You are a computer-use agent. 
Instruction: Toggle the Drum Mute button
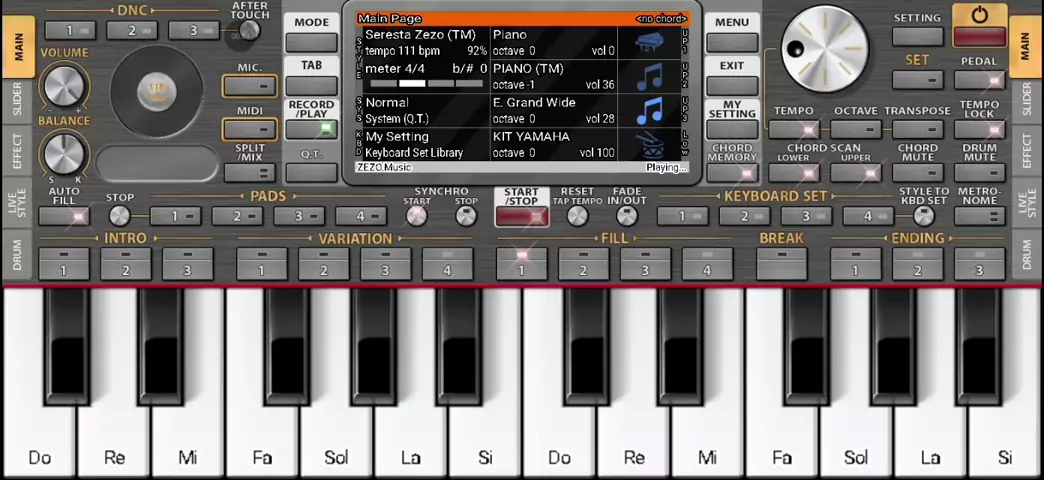click(979, 173)
